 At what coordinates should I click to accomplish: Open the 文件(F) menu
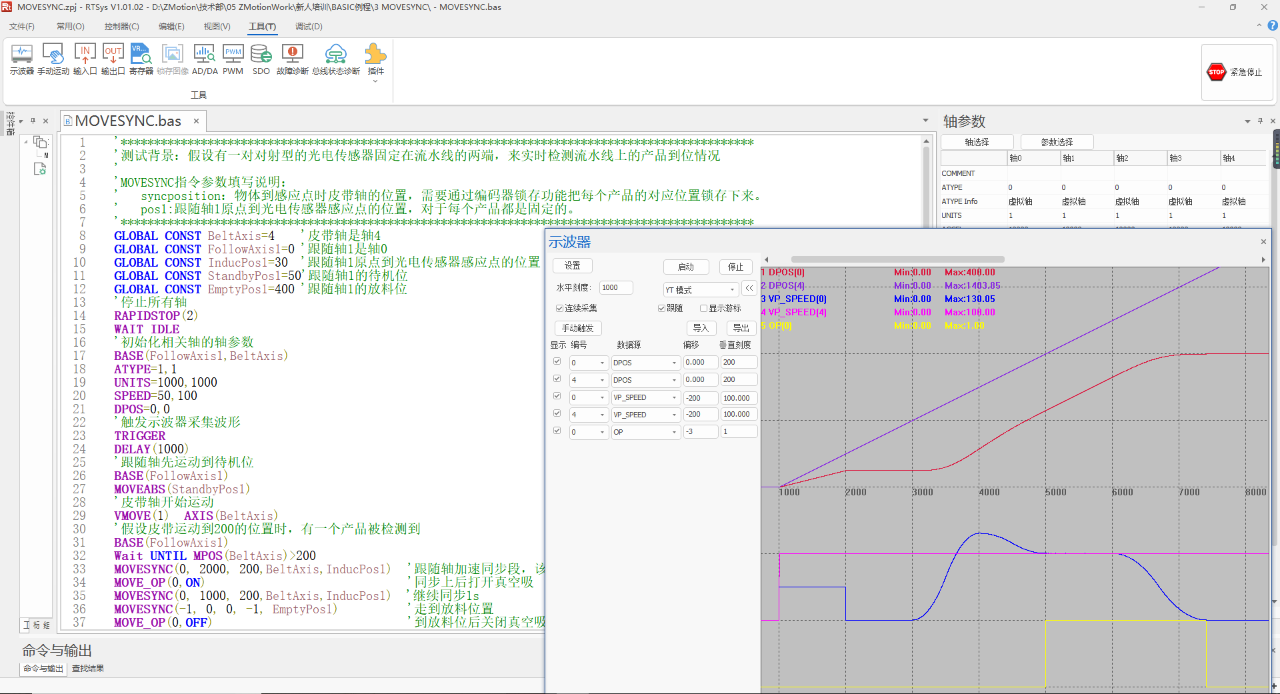click(x=22, y=26)
